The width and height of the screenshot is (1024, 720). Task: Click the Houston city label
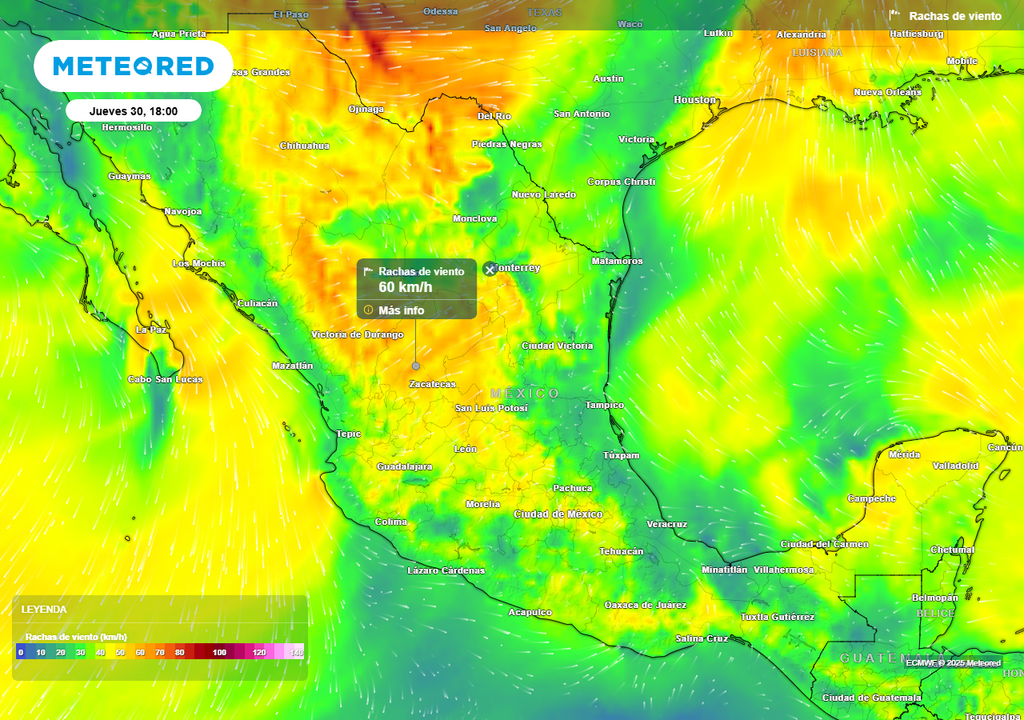pyautogui.click(x=695, y=98)
